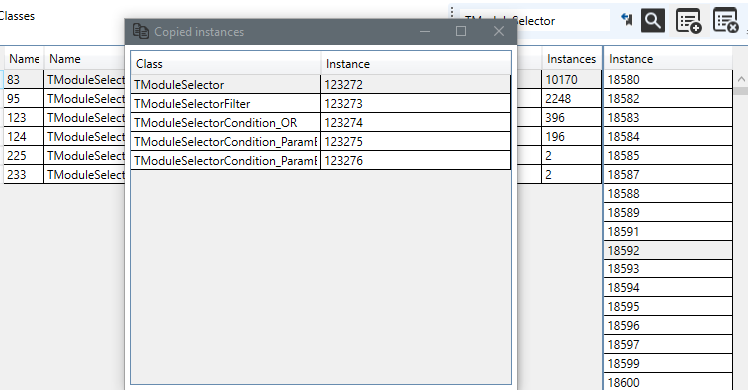The height and width of the screenshot is (390, 748).
Task: Select instance 18585 in the list
Action: pos(668,156)
